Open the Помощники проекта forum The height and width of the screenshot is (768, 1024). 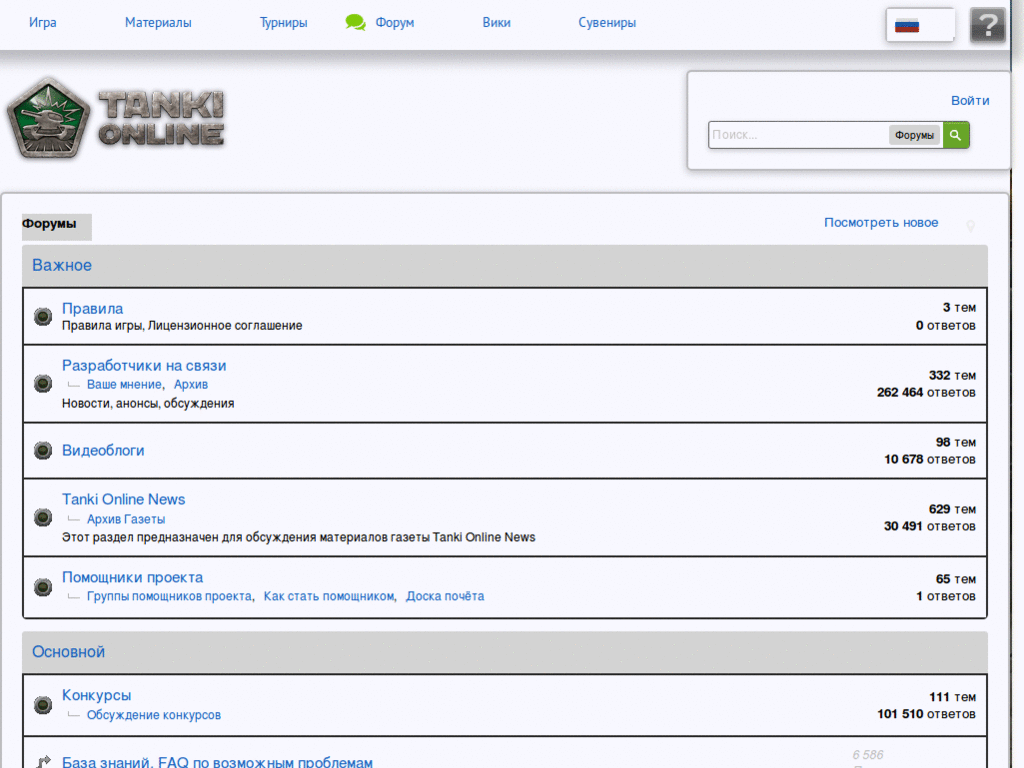pyautogui.click(x=133, y=577)
